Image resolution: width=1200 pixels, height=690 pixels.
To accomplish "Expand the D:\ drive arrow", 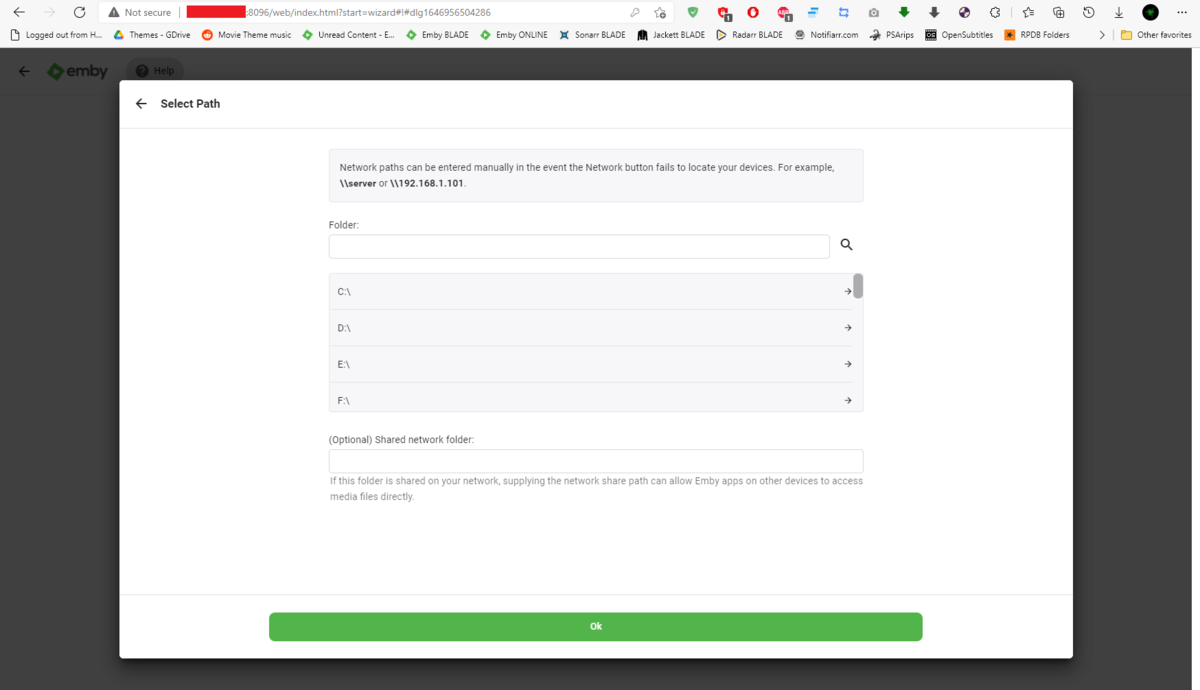I will [847, 328].
